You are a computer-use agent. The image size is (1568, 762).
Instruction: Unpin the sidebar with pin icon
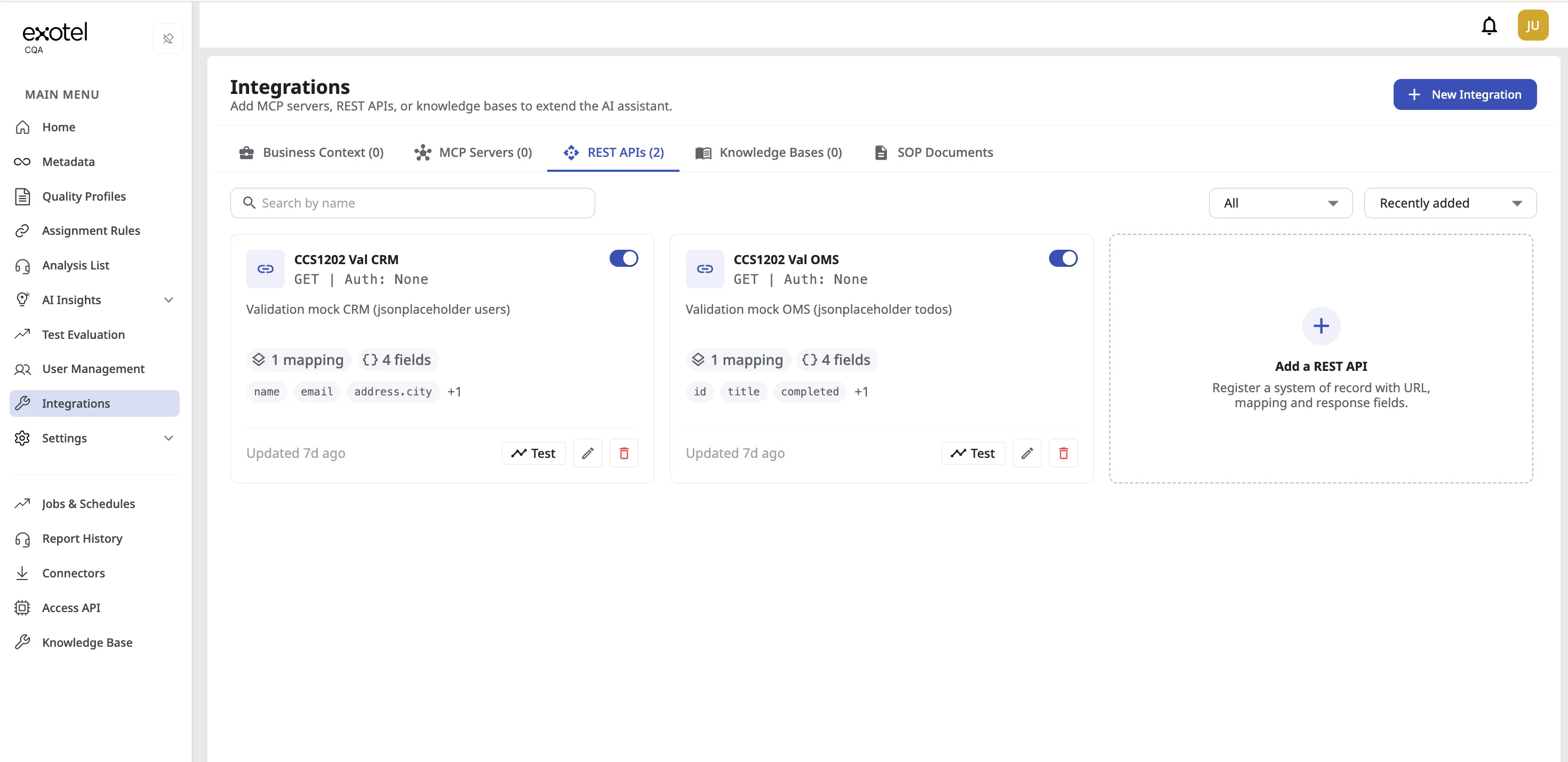coord(168,39)
